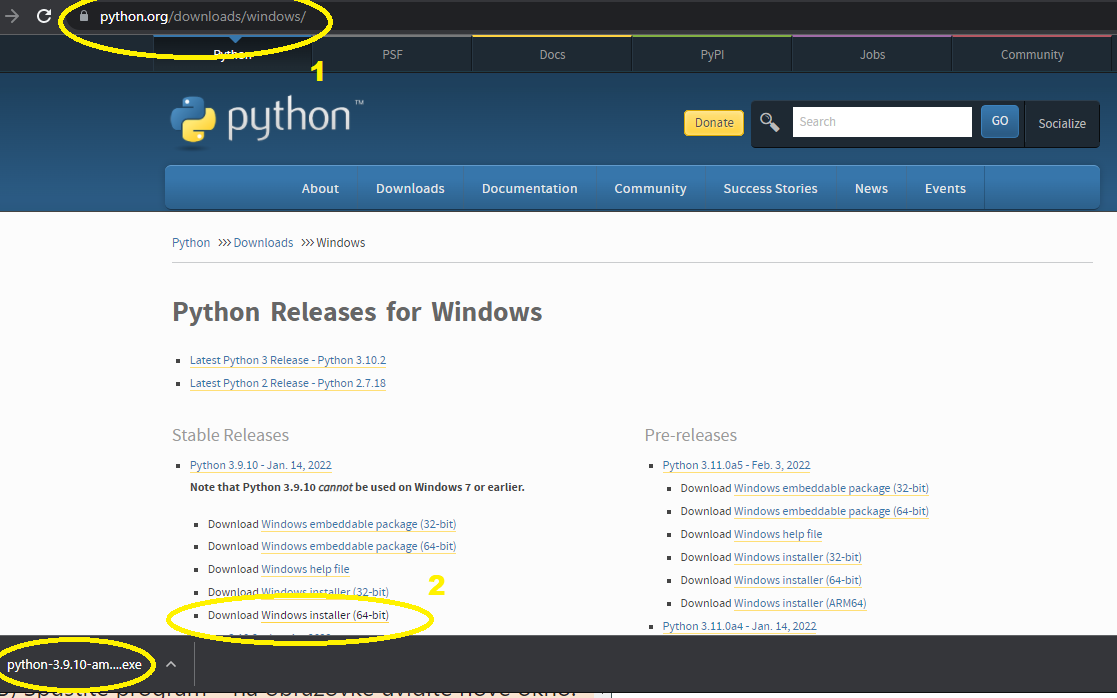Open Python 3.11.0a4 - Jan. 14, 2022 link
The width and height of the screenshot is (1117, 698).
[x=739, y=626]
